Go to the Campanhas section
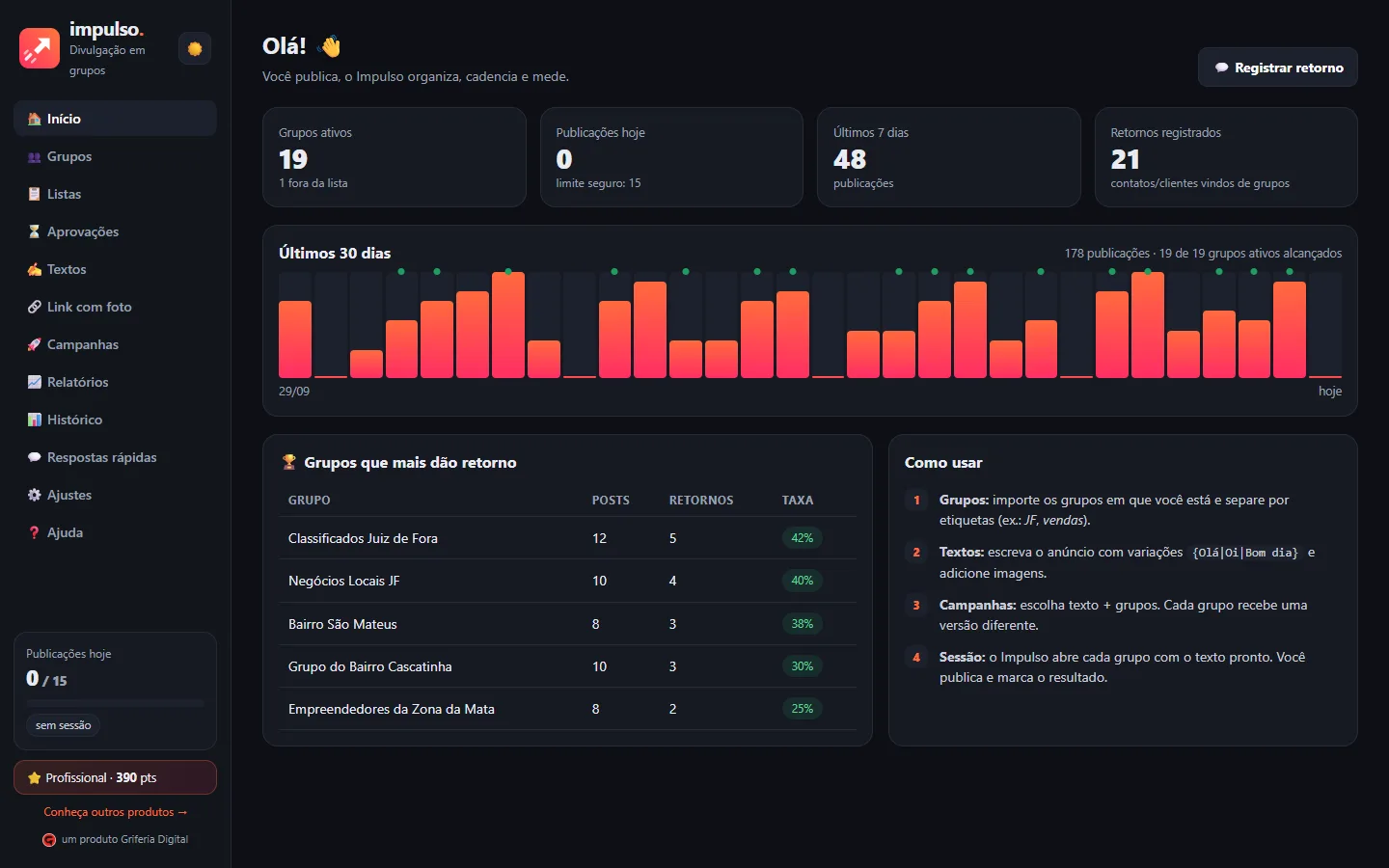1389x868 pixels. (x=115, y=344)
